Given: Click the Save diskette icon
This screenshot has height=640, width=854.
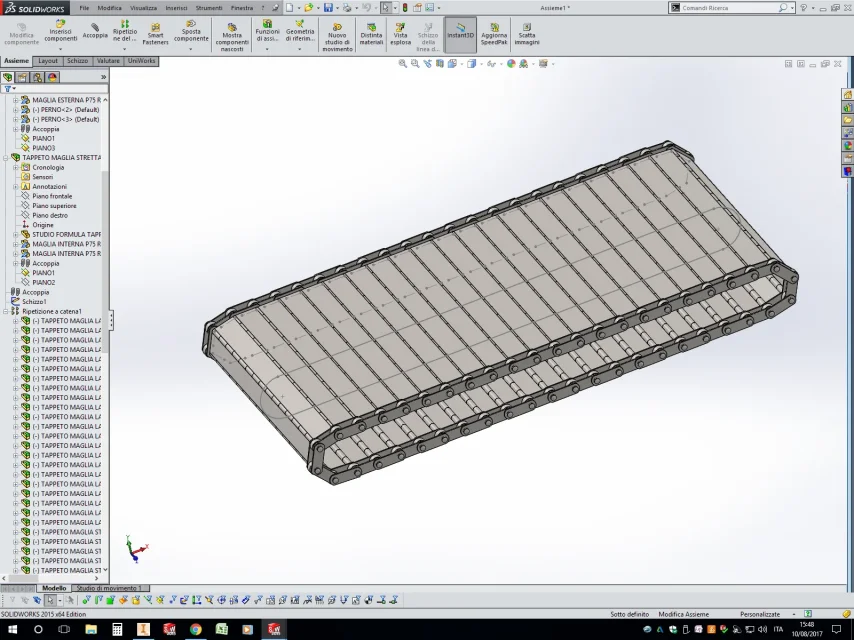Looking at the screenshot, I should click(328, 8).
